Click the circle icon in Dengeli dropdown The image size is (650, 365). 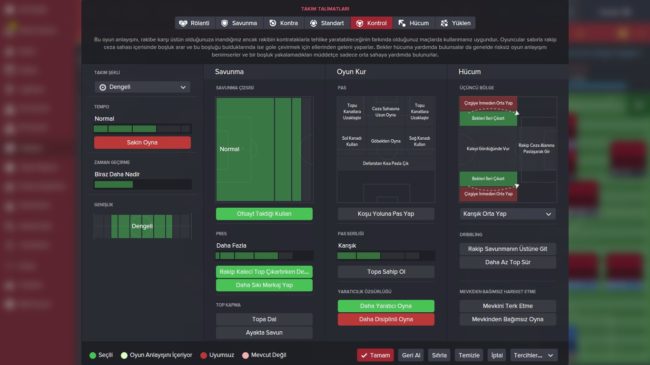(x=102, y=87)
